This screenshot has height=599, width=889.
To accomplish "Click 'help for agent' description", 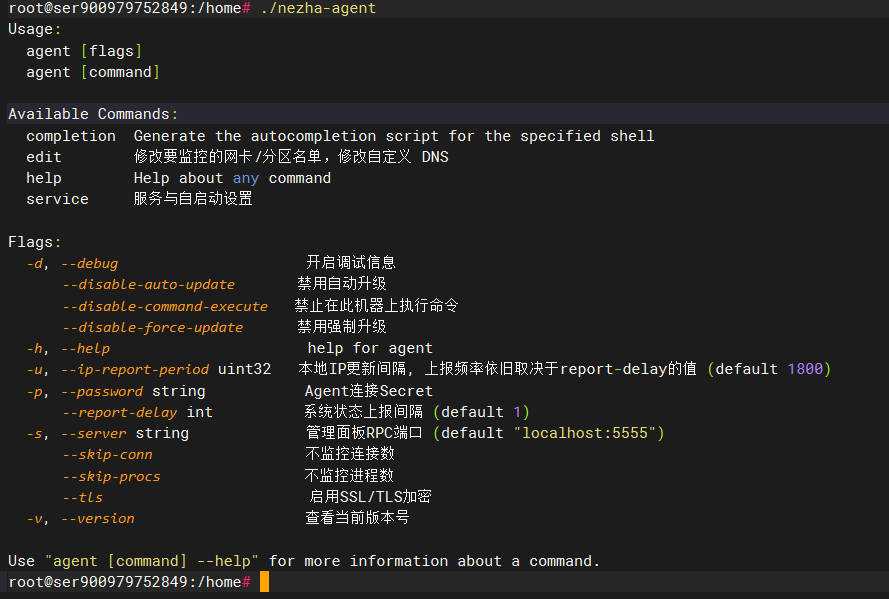I will pyautogui.click(x=370, y=348).
